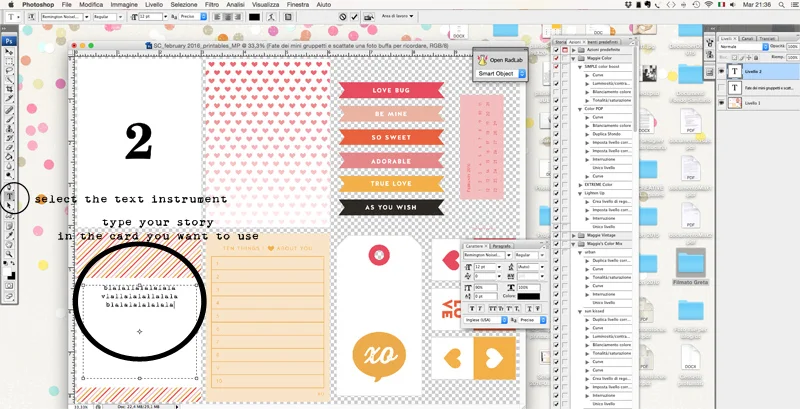Click the Opacità field in Livelli panel
The width and height of the screenshot is (800, 409).
pyautogui.click(x=792, y=46)
